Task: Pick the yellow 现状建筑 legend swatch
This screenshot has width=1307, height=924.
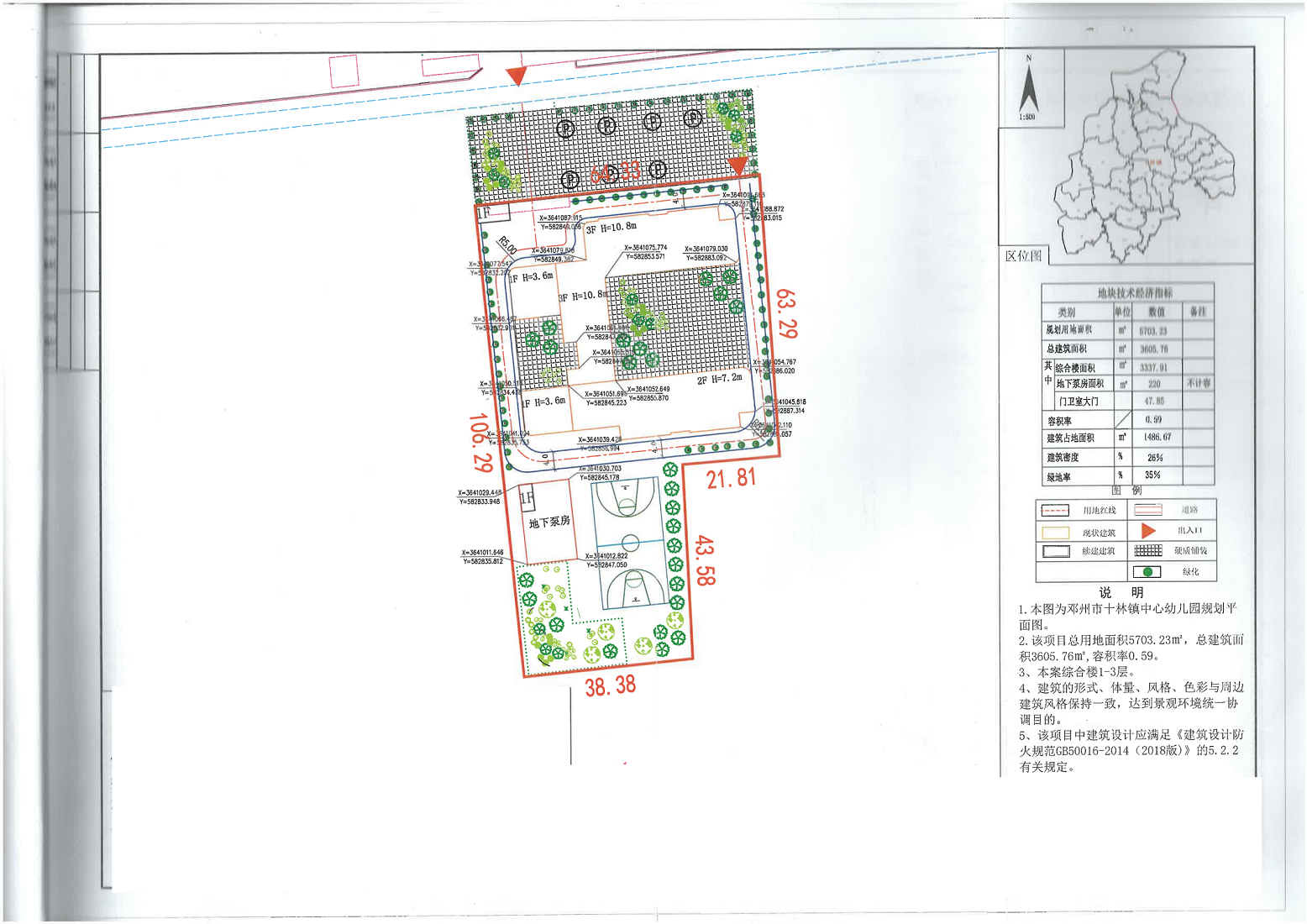Action: point(1055,533)
